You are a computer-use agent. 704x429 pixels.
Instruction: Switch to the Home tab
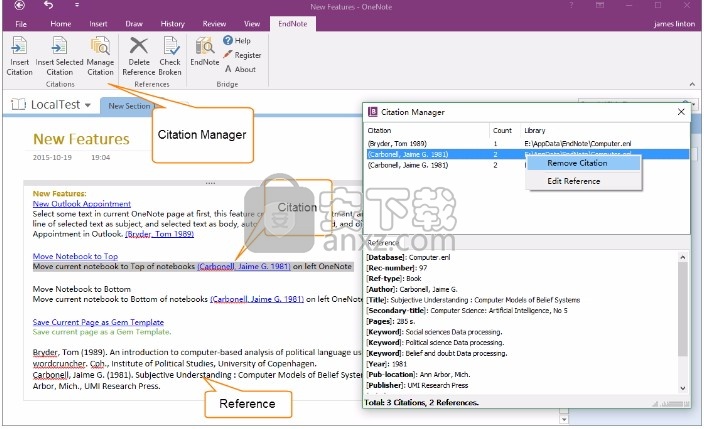(x=61, y=24)
